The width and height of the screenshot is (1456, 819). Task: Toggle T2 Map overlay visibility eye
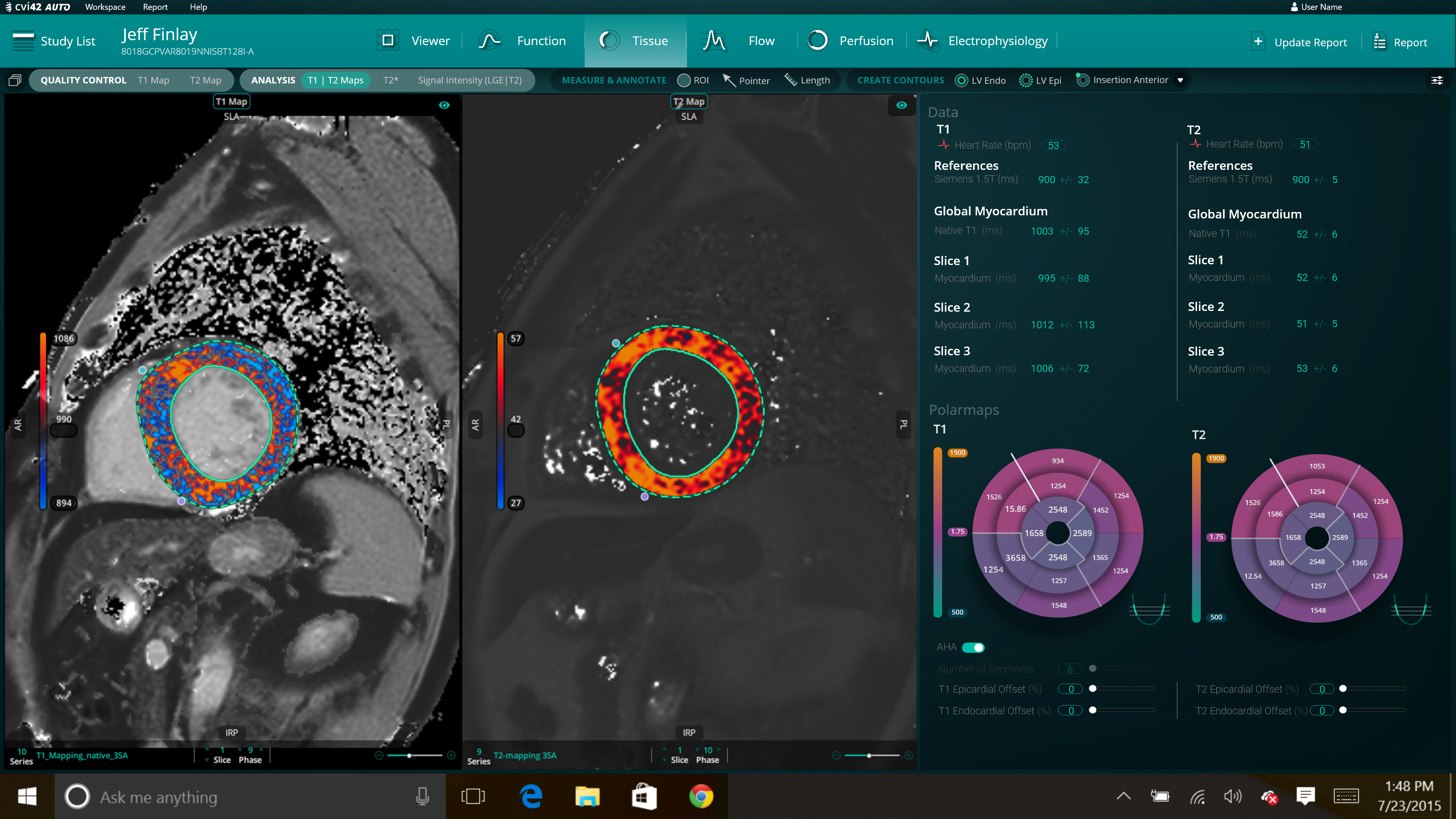902,105
